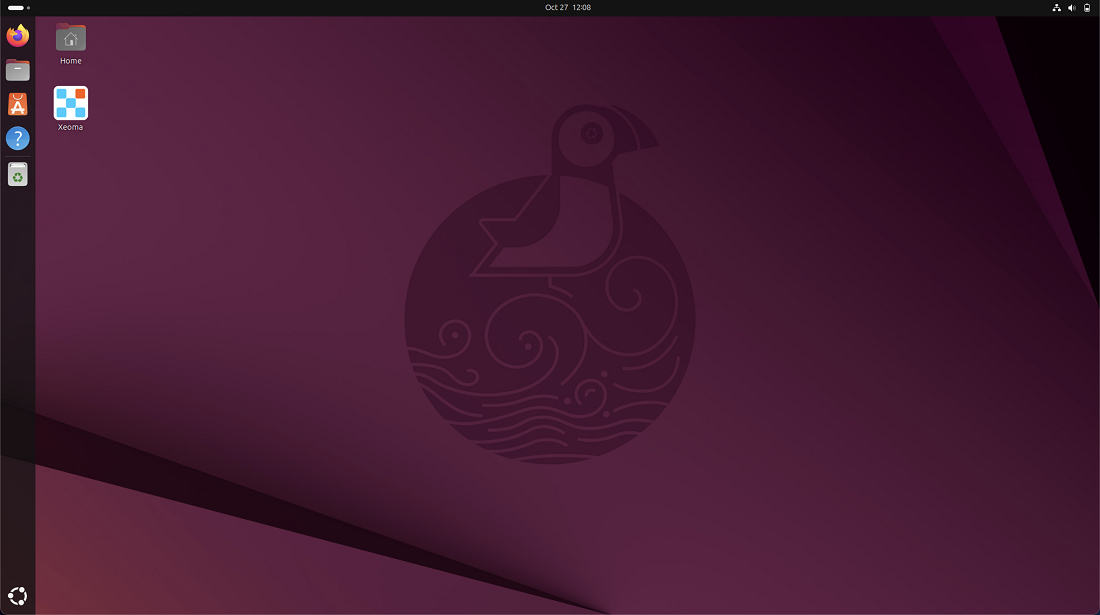Open the Trash in the dock
The image size is (1100, 615).
17,175
